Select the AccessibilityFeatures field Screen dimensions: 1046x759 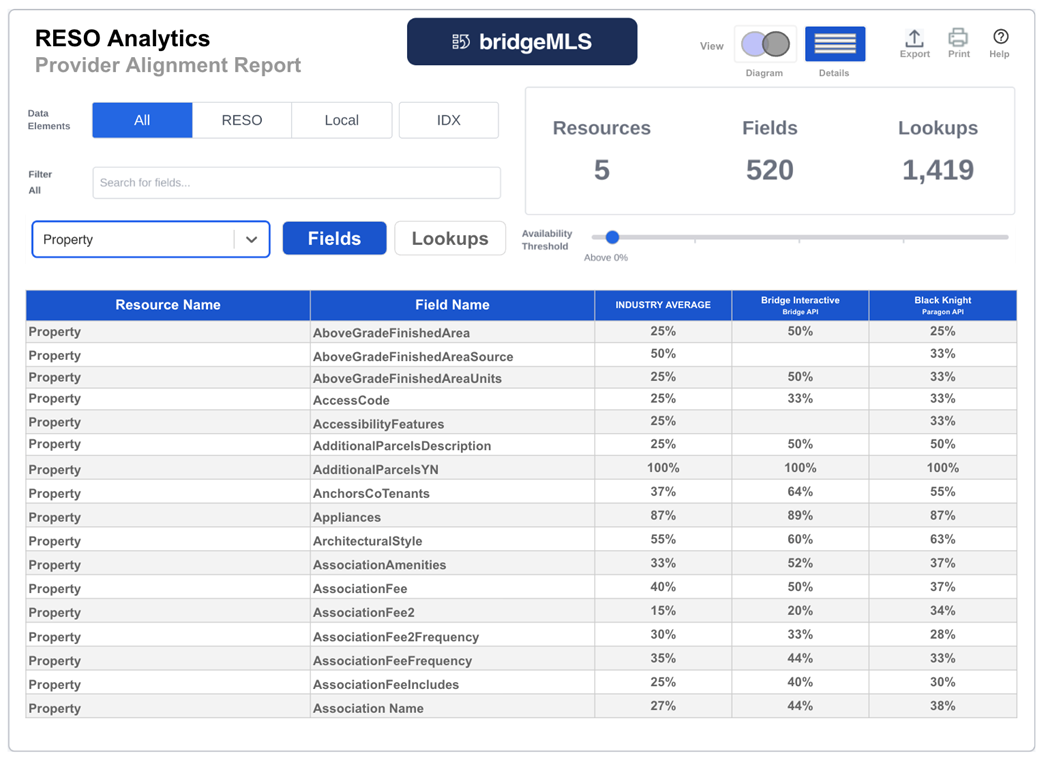point(378,424)
